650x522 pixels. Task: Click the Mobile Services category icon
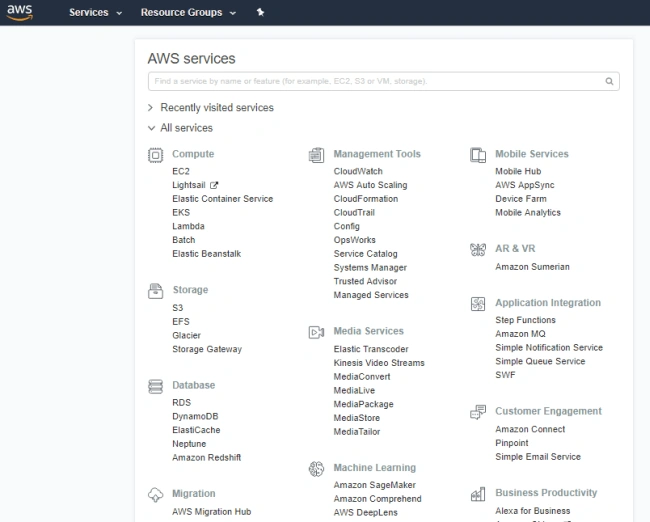tap(478, 155)
